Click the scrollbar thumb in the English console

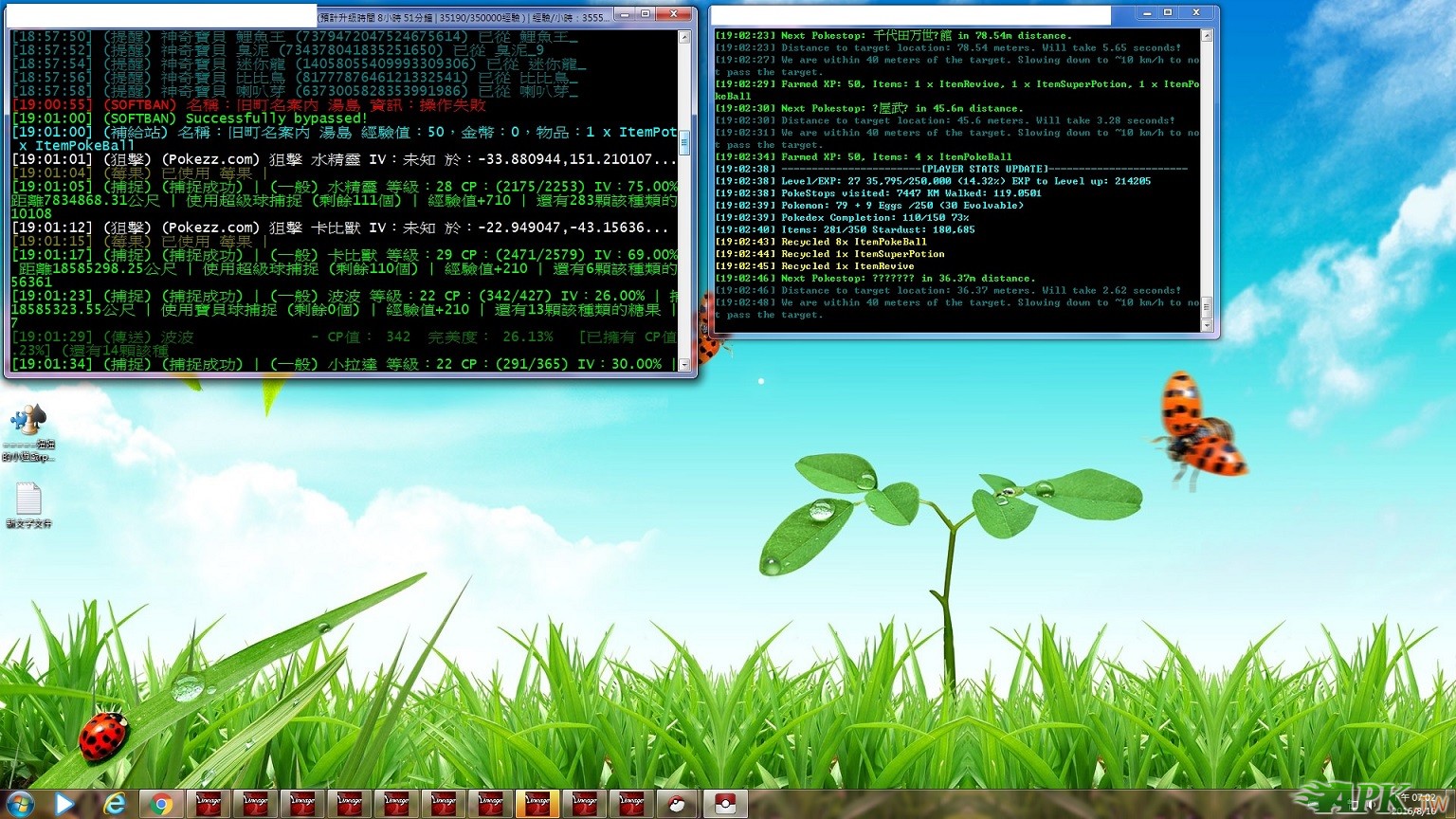(x=1207, y=307)
